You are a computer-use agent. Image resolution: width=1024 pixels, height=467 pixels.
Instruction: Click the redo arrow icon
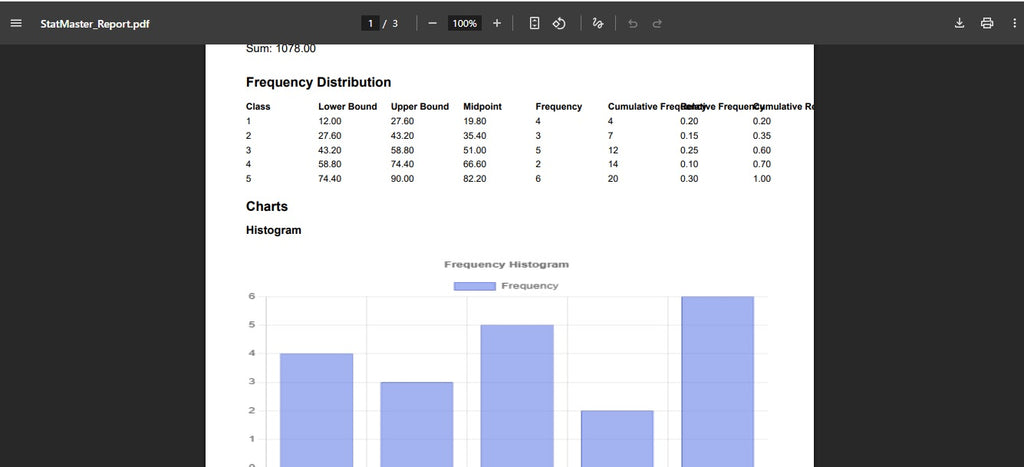[657, 24]
